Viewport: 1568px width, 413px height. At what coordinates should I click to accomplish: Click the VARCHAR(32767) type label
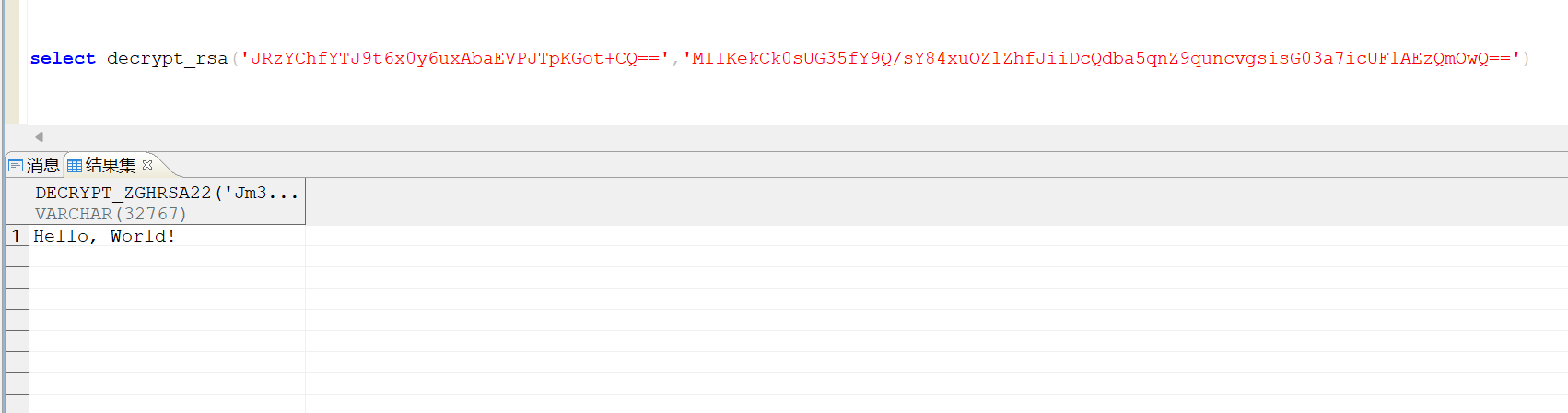tap(111, 214)
